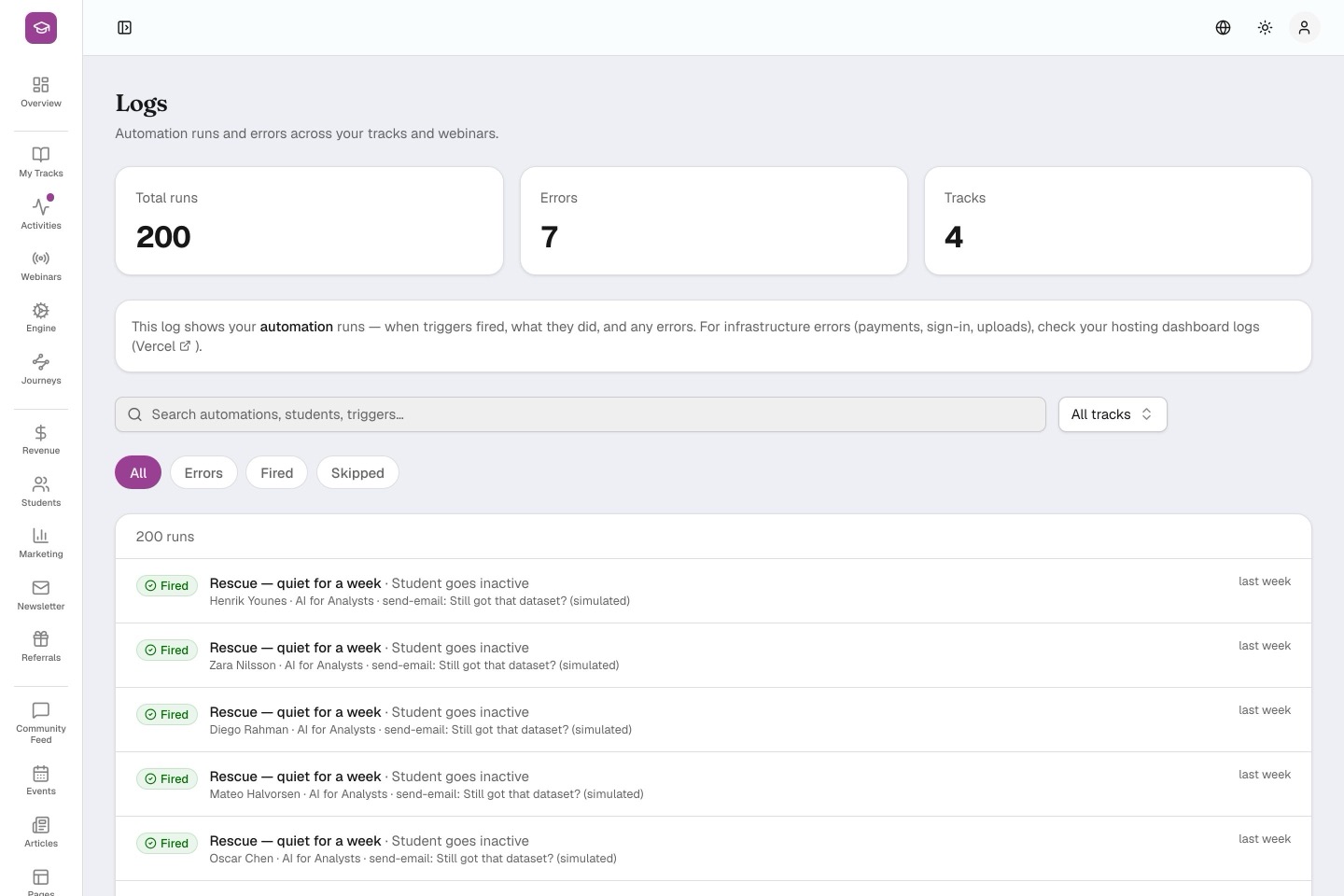Open Activities in sidebar
This screenshot has width=1344, height=896.
pyautogui.click(x=41, y=214)
